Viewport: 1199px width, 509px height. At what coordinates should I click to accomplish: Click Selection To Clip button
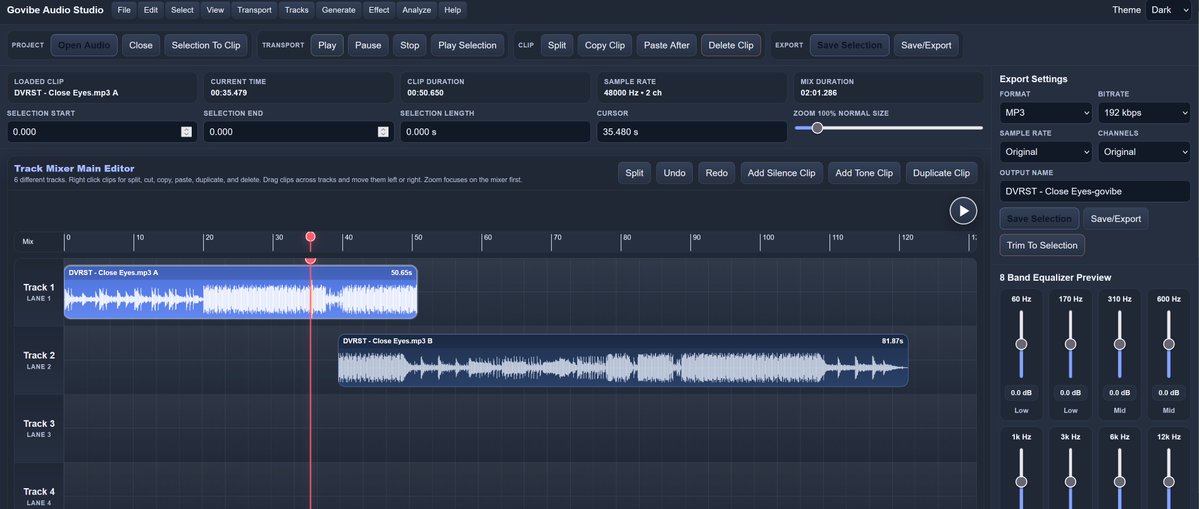point(206,45)
